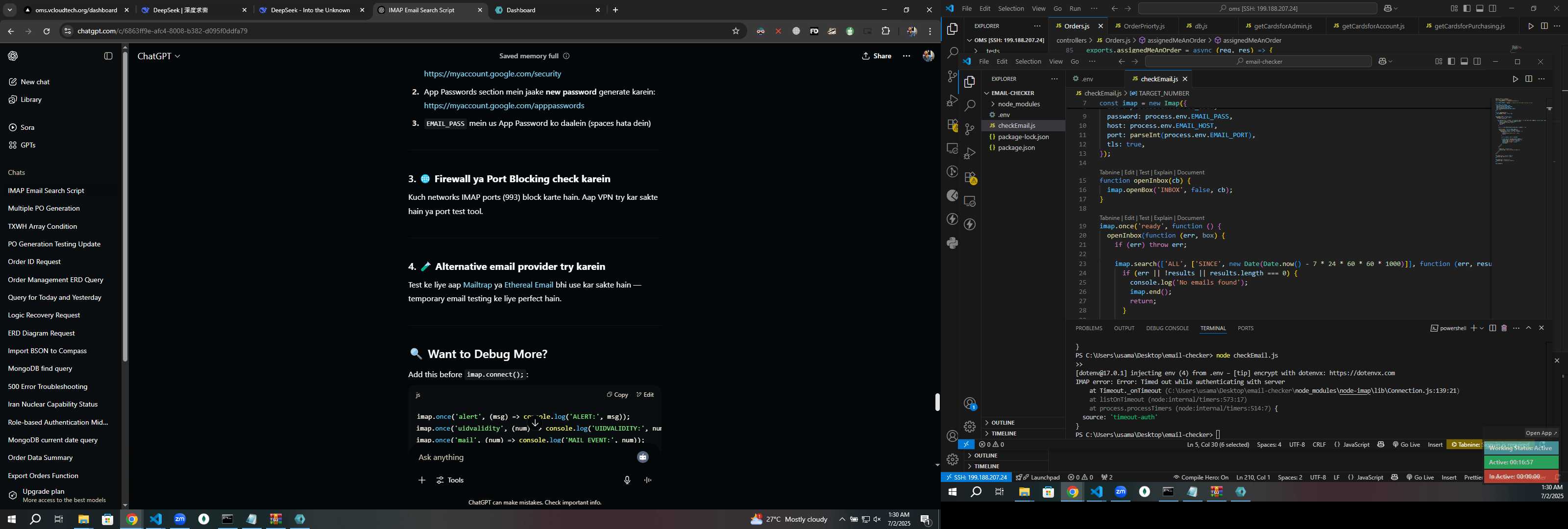The width and height of the screenshot is (1568, 529).
Task: Toggle Primary Side Bar in oms window
Action: pyautogui.click(x=1467, y=8)
